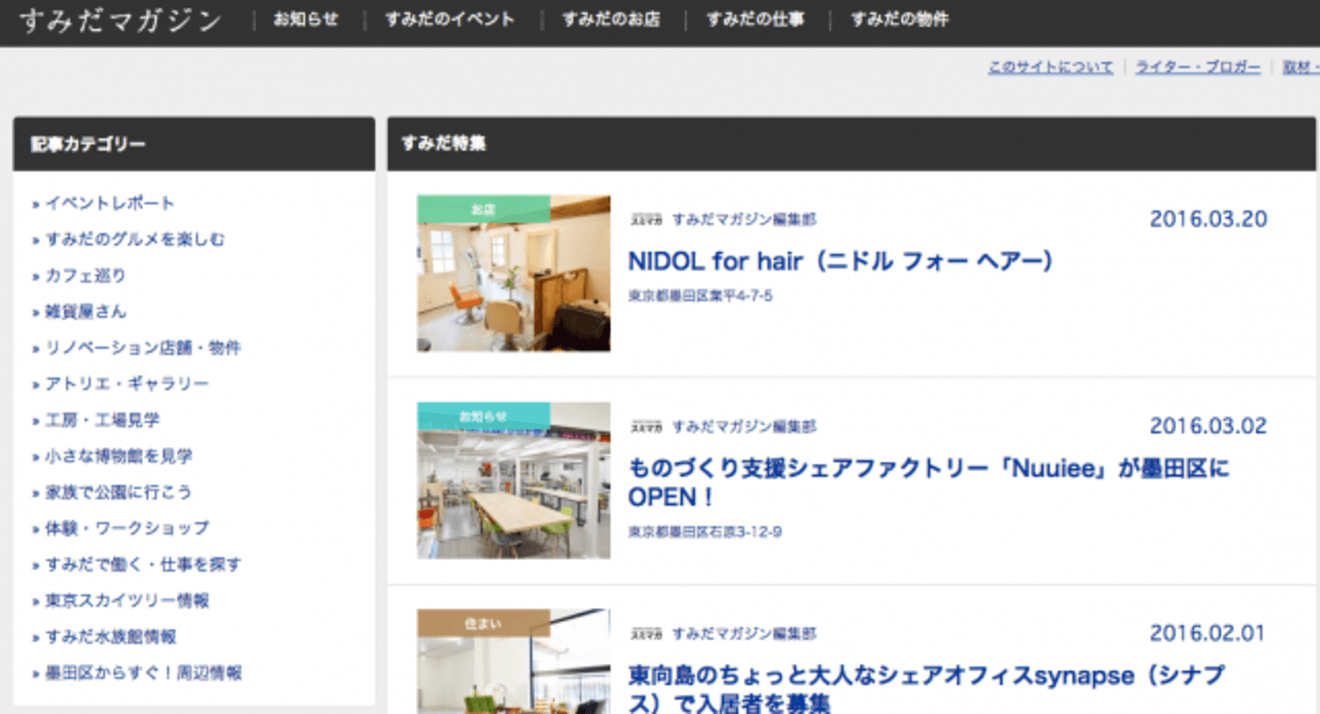
Task: Go to すみだのお店 in navigation
Action: (x=611, y=20)
